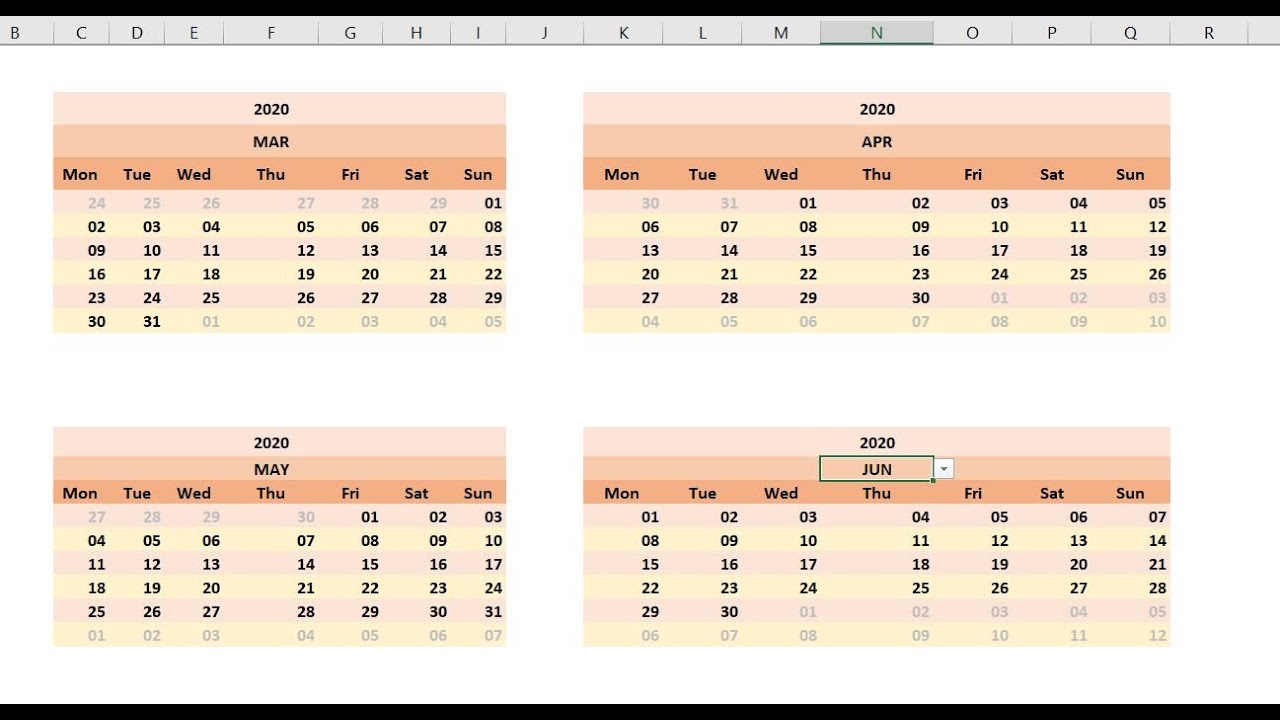
Task: Select June date 30
Action: point(729,612)
